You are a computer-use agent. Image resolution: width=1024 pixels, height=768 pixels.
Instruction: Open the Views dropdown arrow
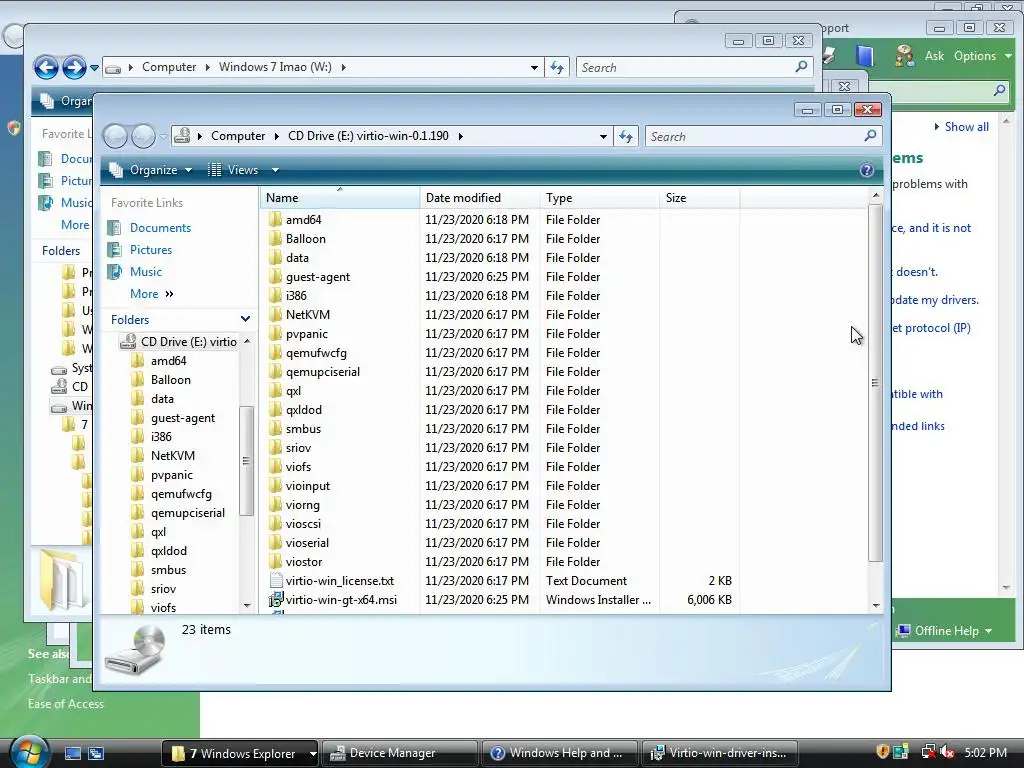coord(276,170)
